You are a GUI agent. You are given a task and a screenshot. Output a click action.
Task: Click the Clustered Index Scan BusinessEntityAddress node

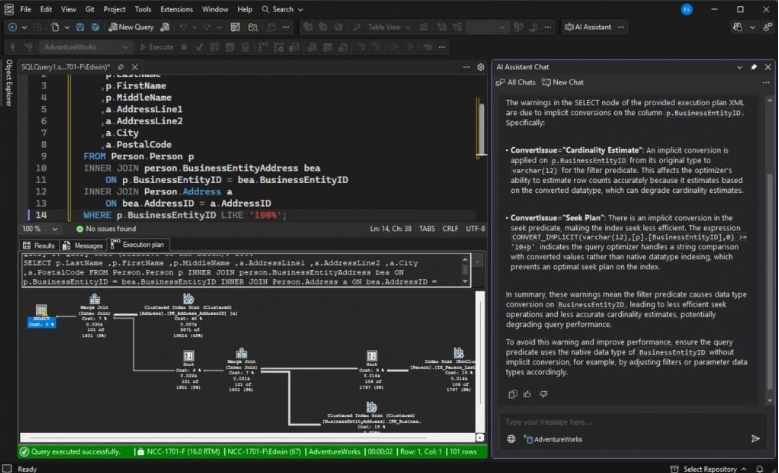(x=371, y=417)
